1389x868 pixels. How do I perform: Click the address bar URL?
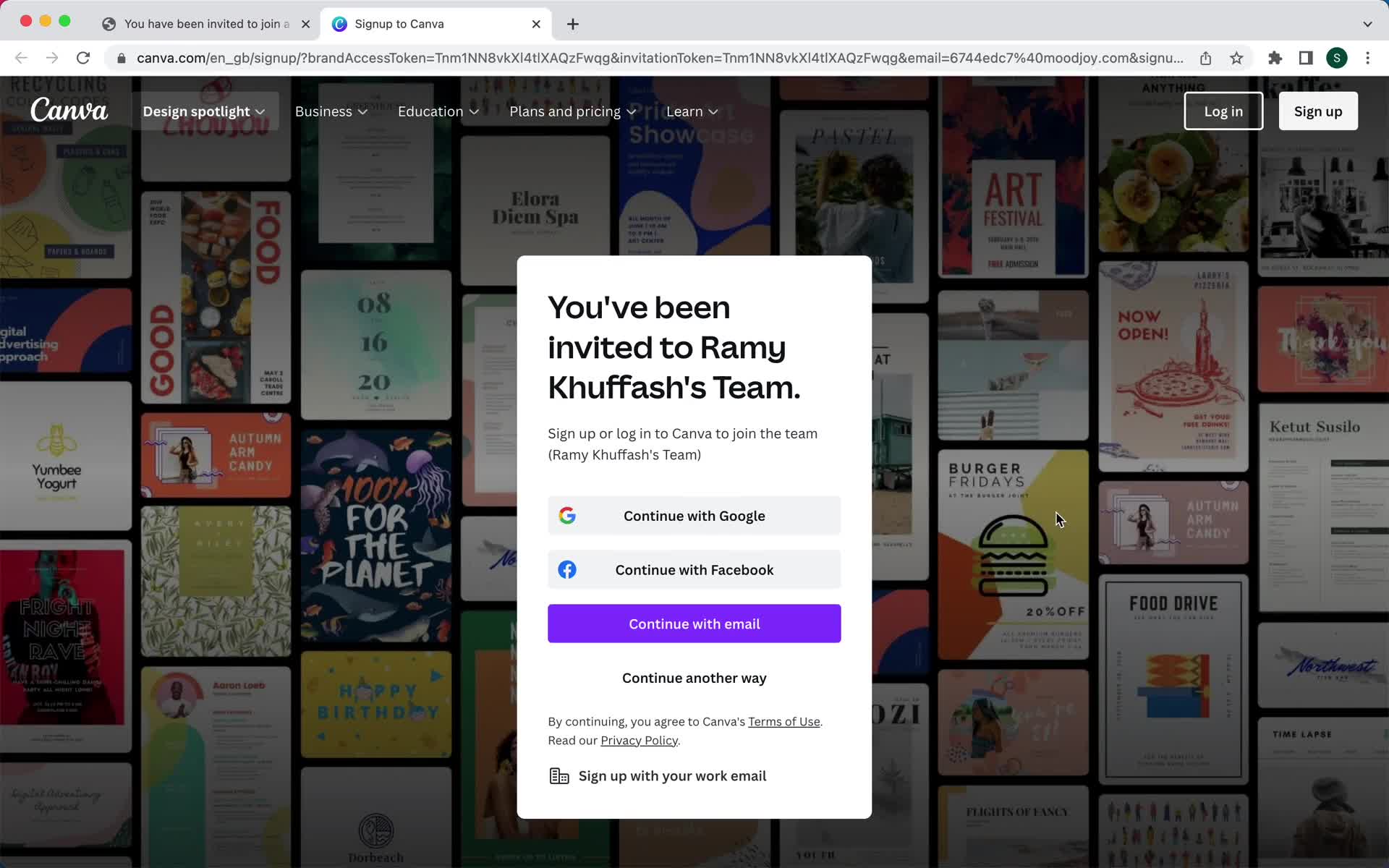point(660,58)
